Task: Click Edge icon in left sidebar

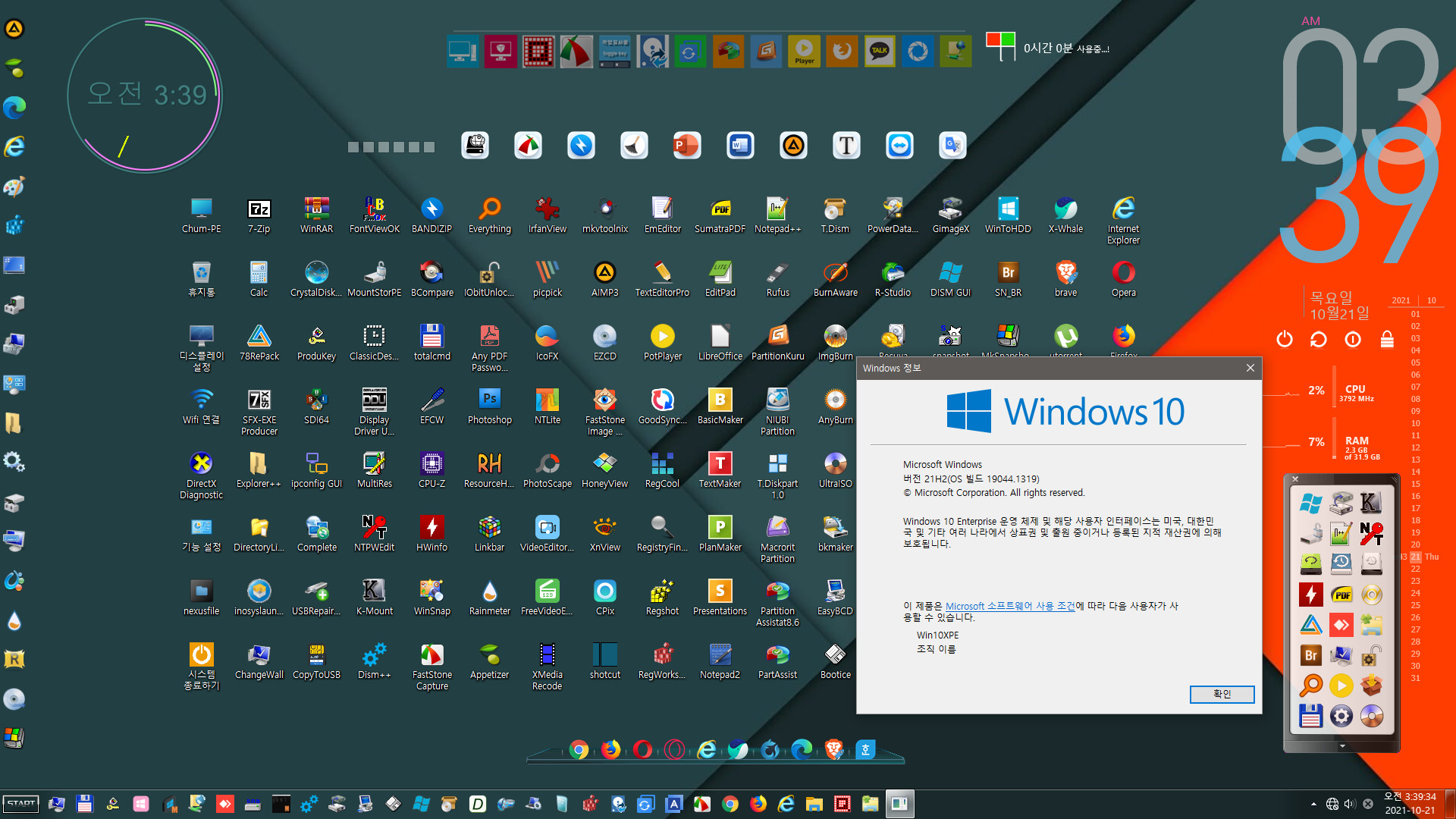Action: 14,107
